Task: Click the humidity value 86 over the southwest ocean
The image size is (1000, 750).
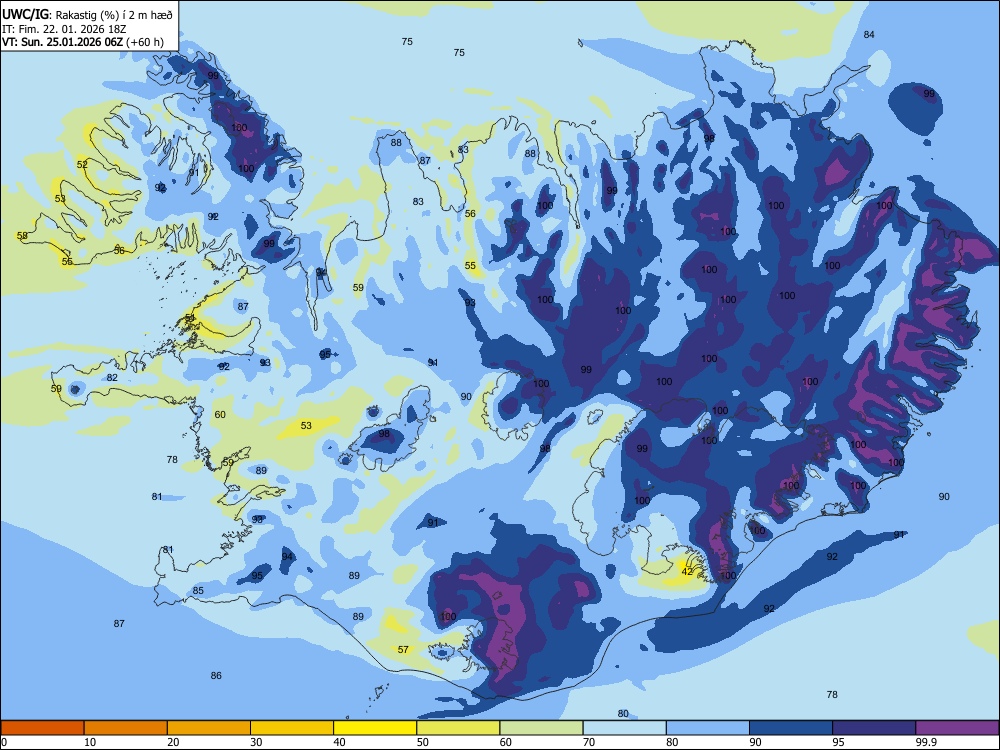Action: tap(216, 675)
